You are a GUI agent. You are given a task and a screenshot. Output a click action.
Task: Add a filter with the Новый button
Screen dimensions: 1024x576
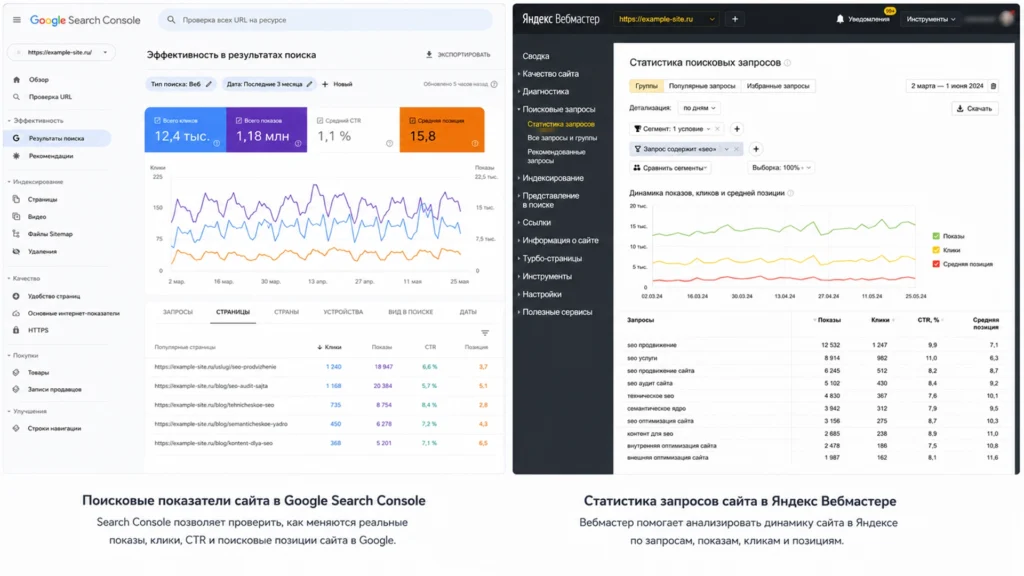click(x=337, y=84)
